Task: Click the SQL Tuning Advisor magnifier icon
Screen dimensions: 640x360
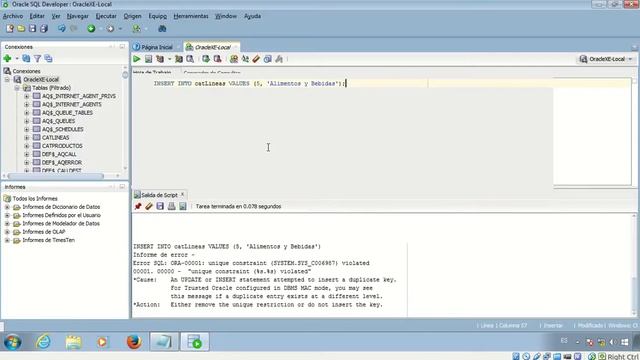Action: (190, 59)
